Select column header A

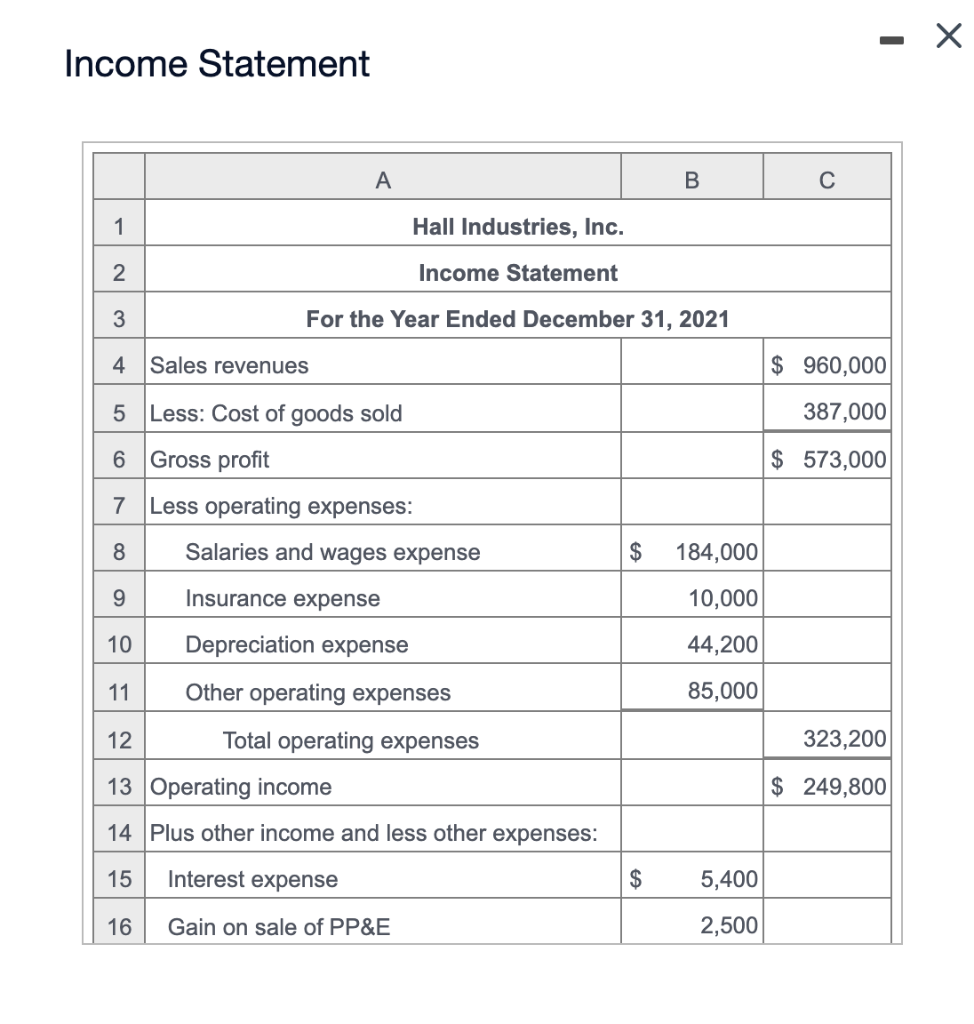pyautogui.click(x=383, y=177)
